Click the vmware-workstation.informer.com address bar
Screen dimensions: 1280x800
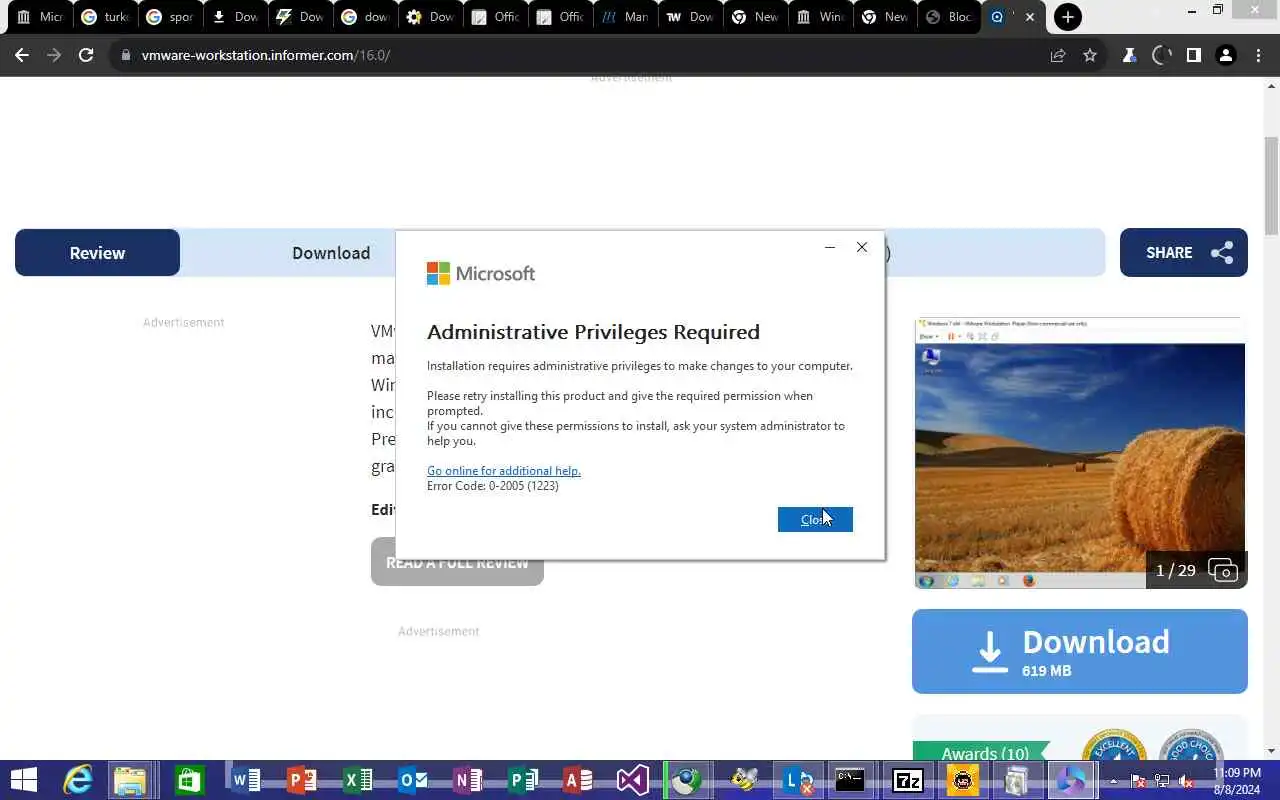[580, 55]
